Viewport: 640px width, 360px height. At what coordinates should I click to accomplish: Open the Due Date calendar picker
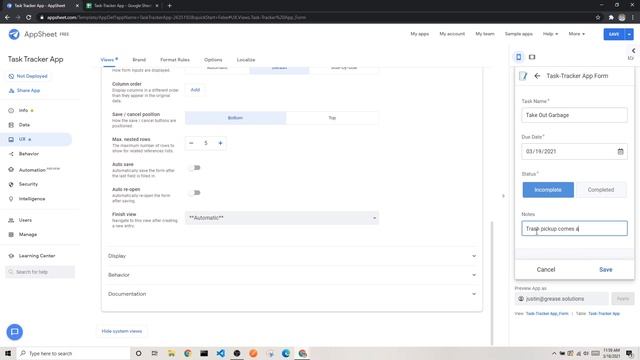pos(620,151)
